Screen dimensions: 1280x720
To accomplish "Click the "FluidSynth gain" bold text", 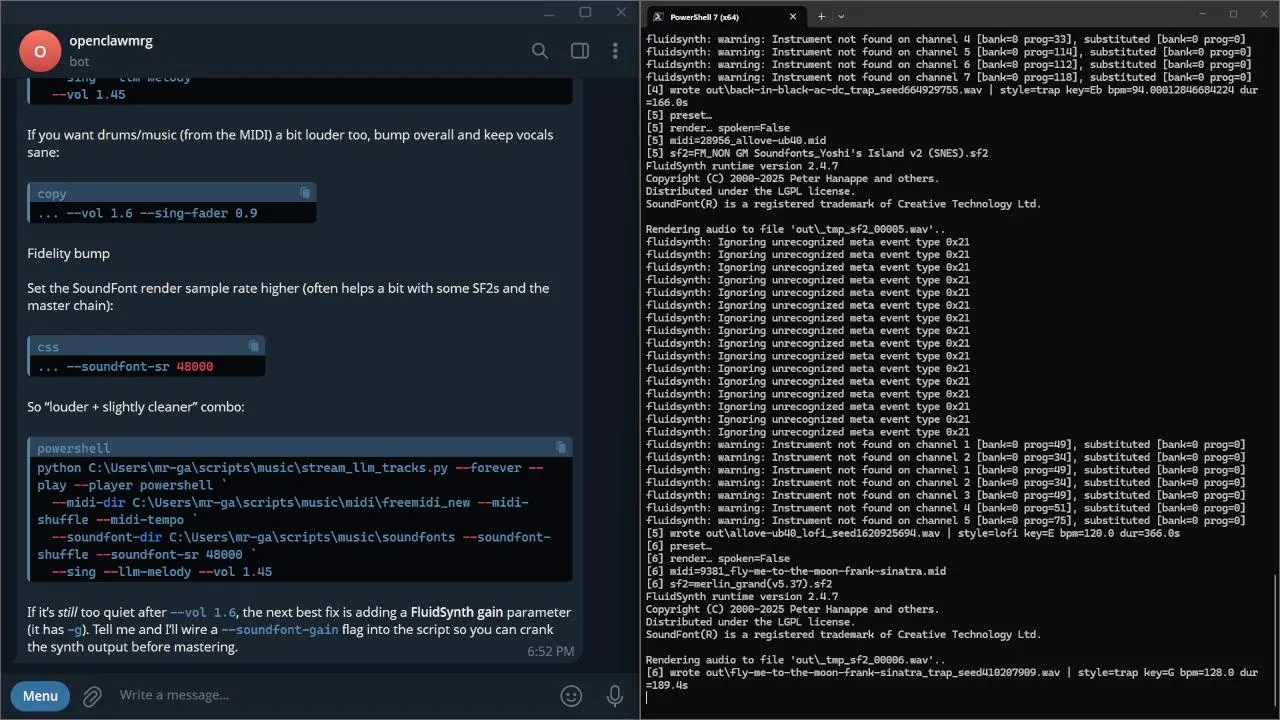I will pyautogui.click(x=456, y=612).
